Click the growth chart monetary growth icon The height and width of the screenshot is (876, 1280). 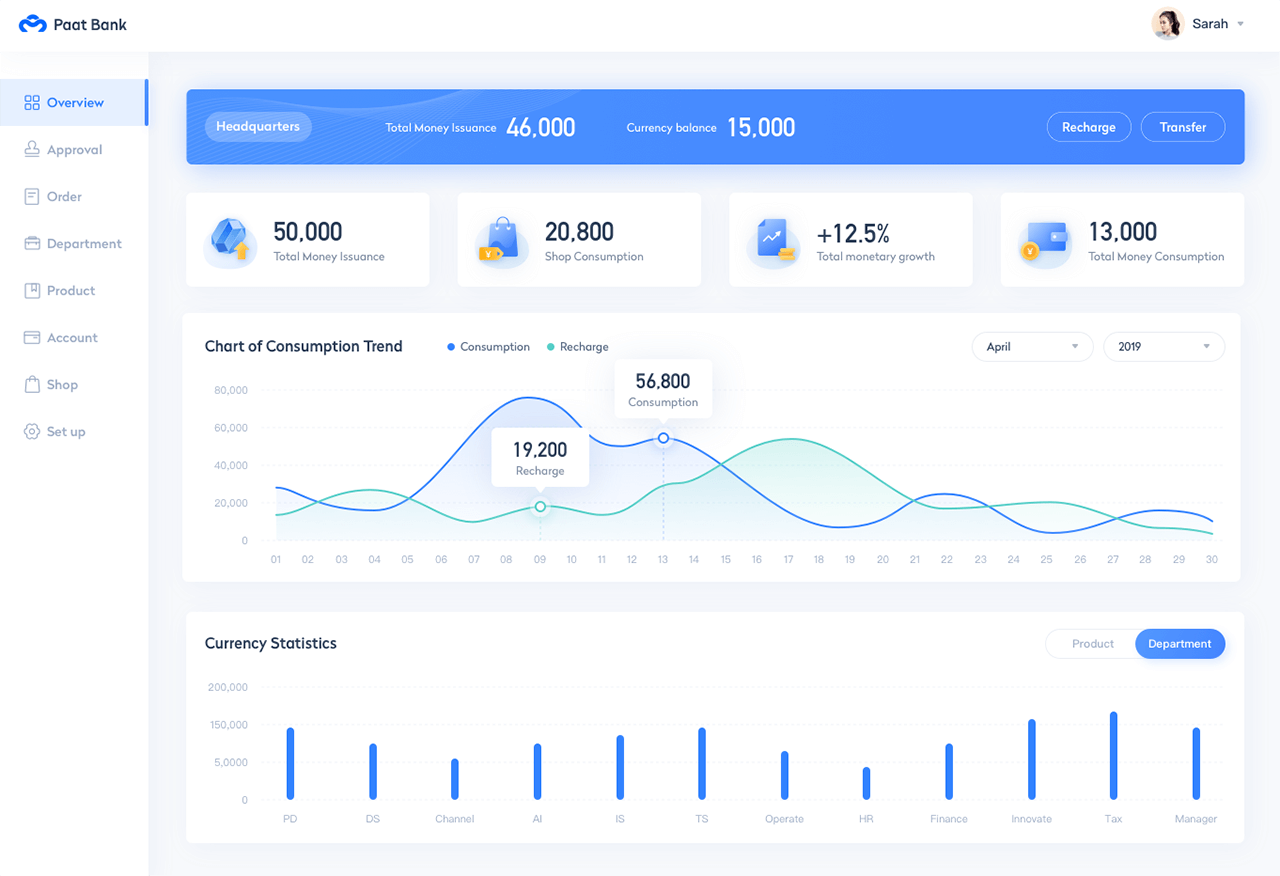[773, 242]
